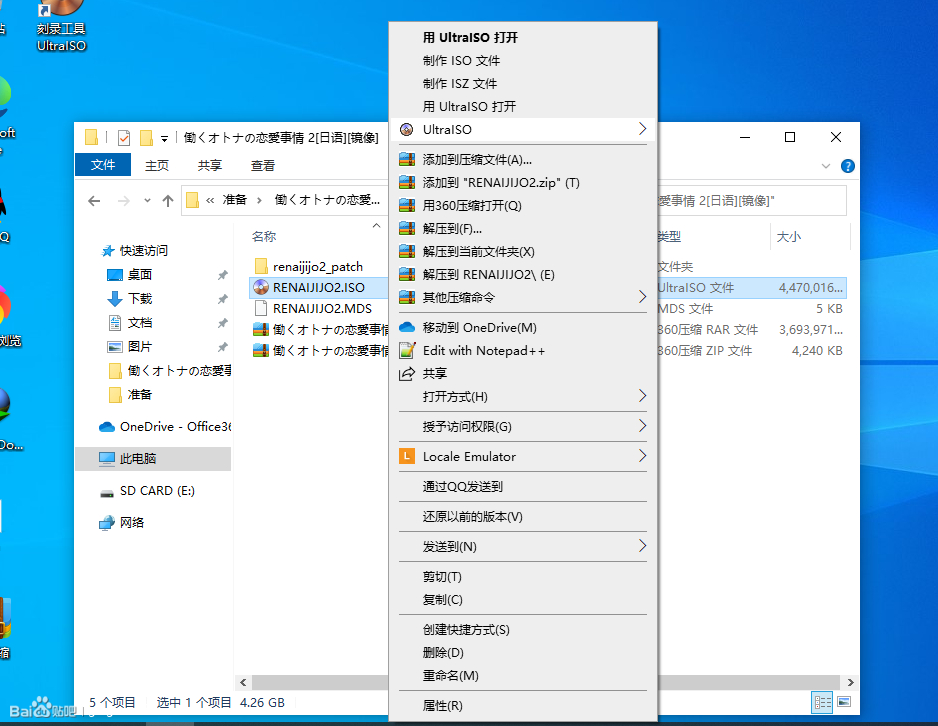Viewport: 938px width, 726px height.
Task: Click properties checkmark icon in title bar
Action: (x=124, y=138)
